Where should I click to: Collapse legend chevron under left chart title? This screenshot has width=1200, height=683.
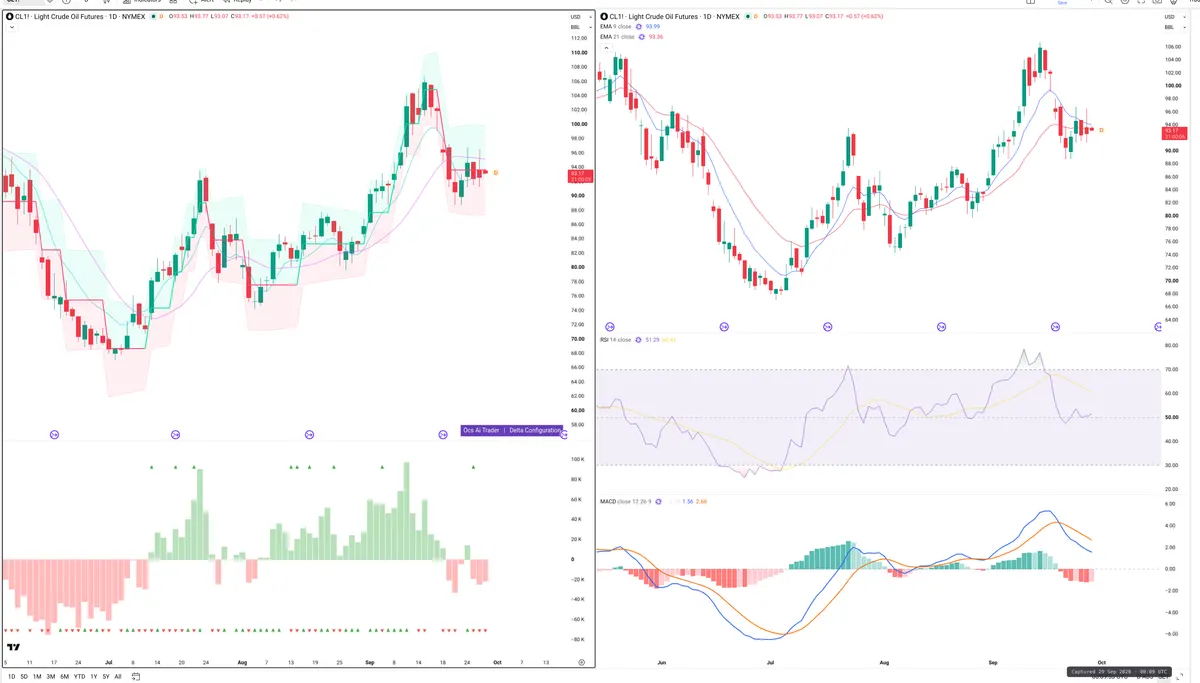pyautogui.click(x=10, y=28)
